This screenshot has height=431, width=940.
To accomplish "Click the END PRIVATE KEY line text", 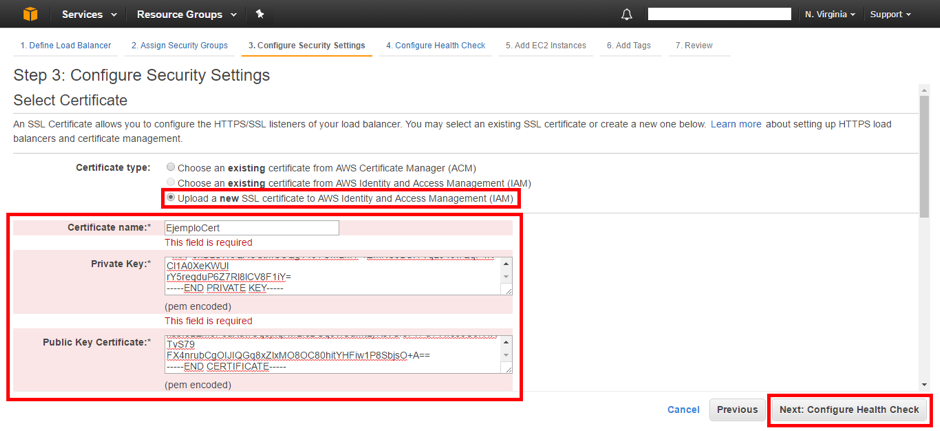I will tap(225, 288).
